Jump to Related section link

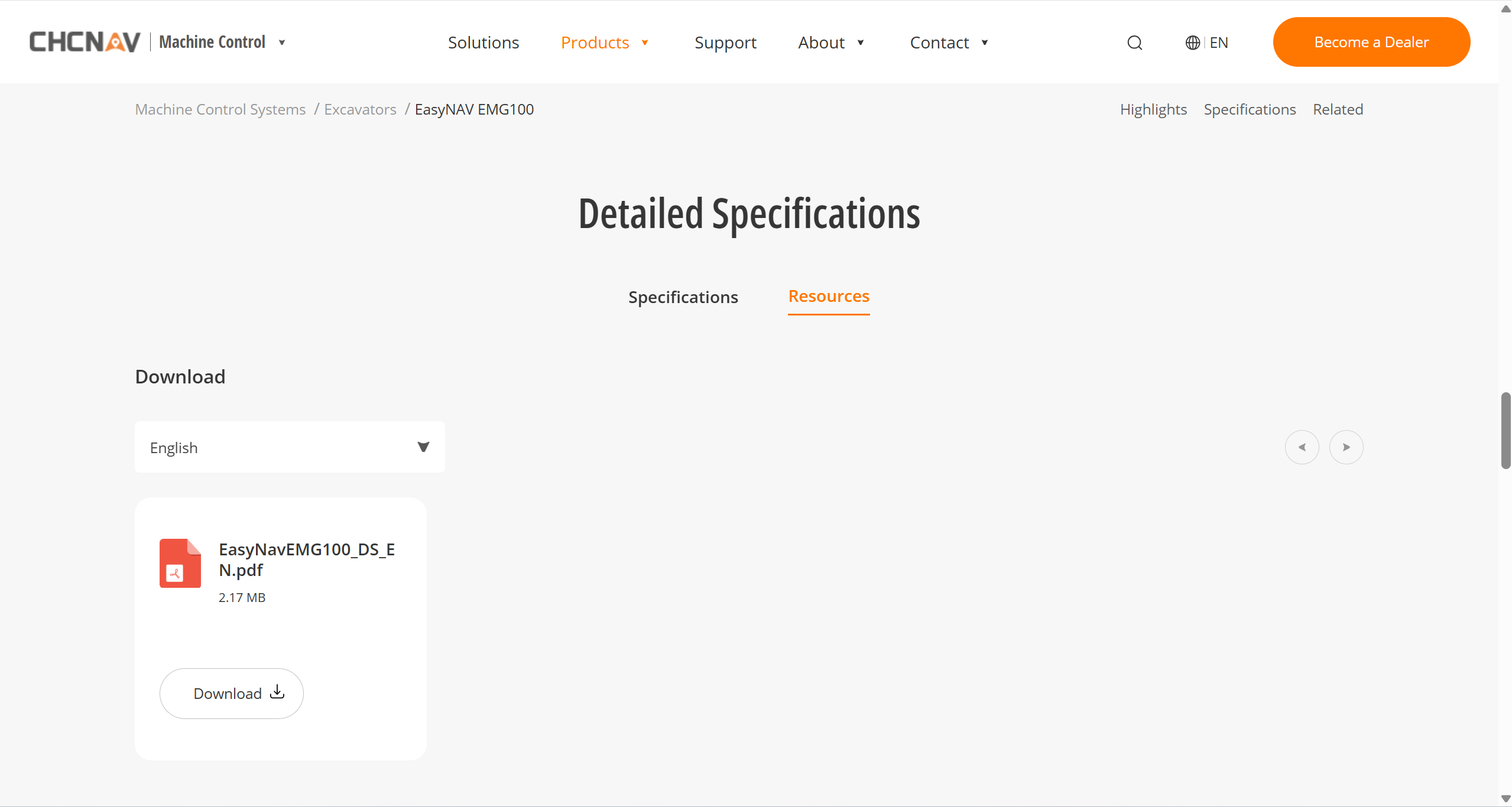coord(1338,109)
